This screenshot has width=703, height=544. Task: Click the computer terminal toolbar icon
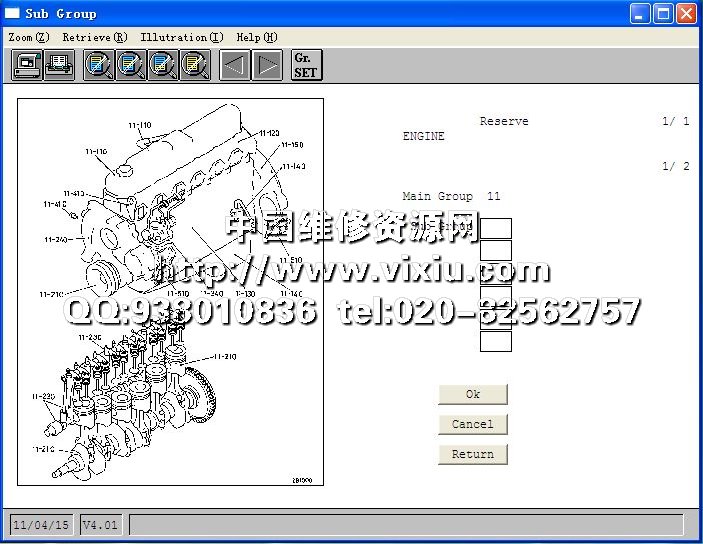[x=27, y=66]
